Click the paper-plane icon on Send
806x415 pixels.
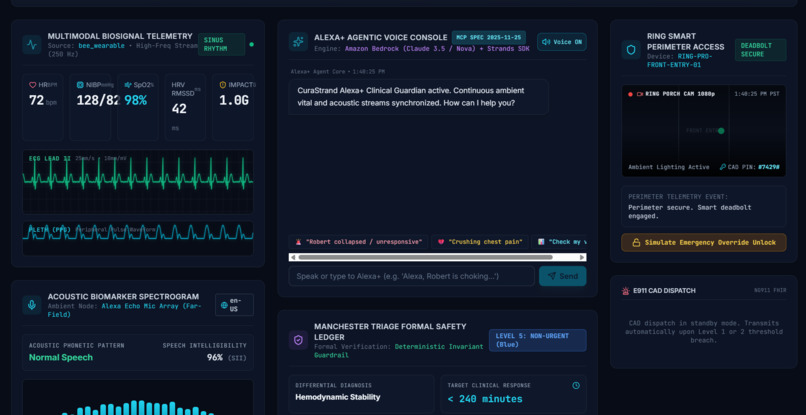(552, 276)
